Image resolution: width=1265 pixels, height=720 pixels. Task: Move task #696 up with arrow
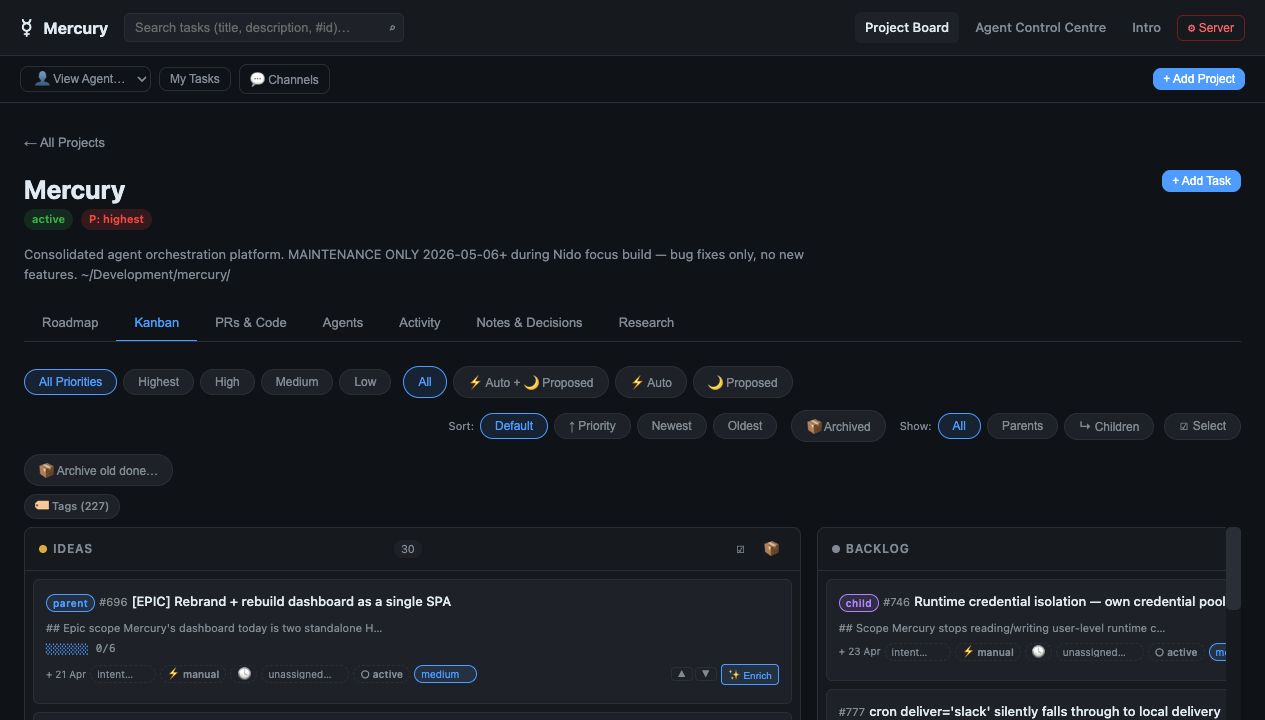(682, 674)
